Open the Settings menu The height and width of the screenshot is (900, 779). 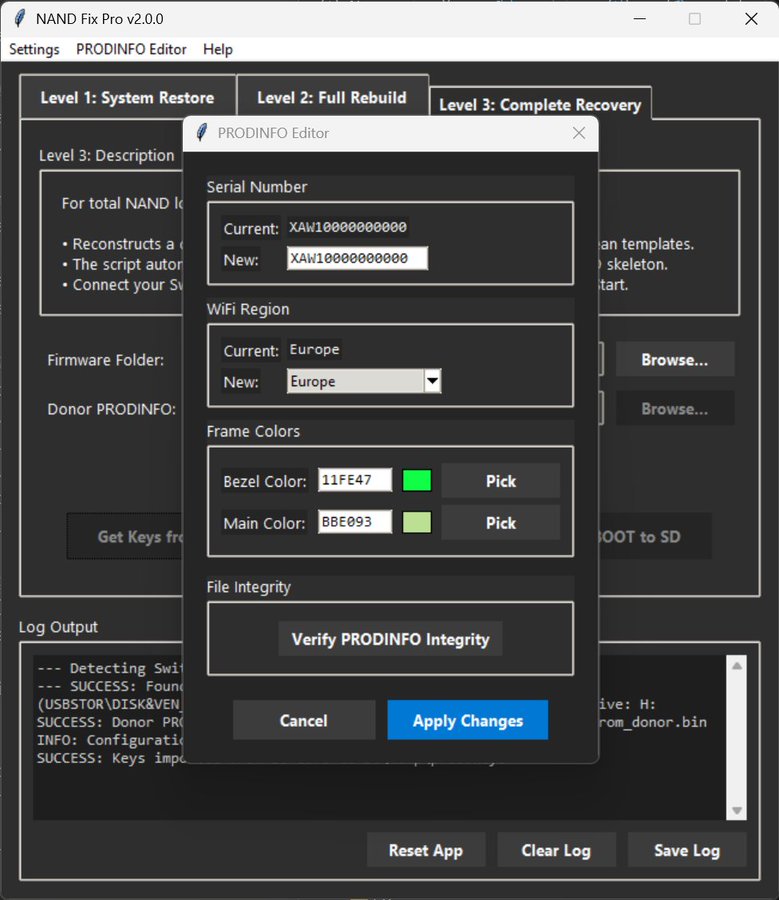click(34, 49)
